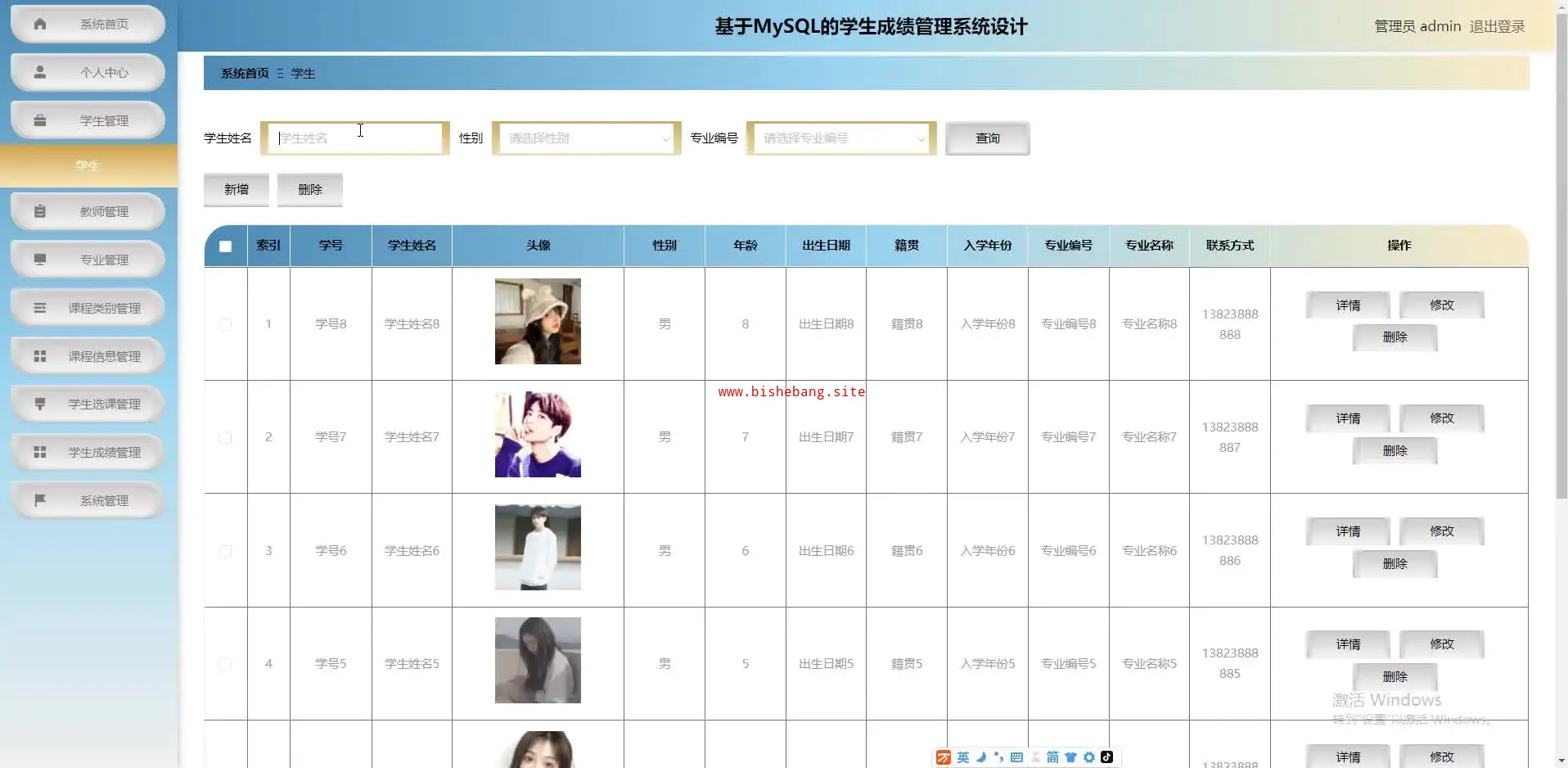
Task: Open 详情 details for 学生姓名8
Action: [1348, 305]
